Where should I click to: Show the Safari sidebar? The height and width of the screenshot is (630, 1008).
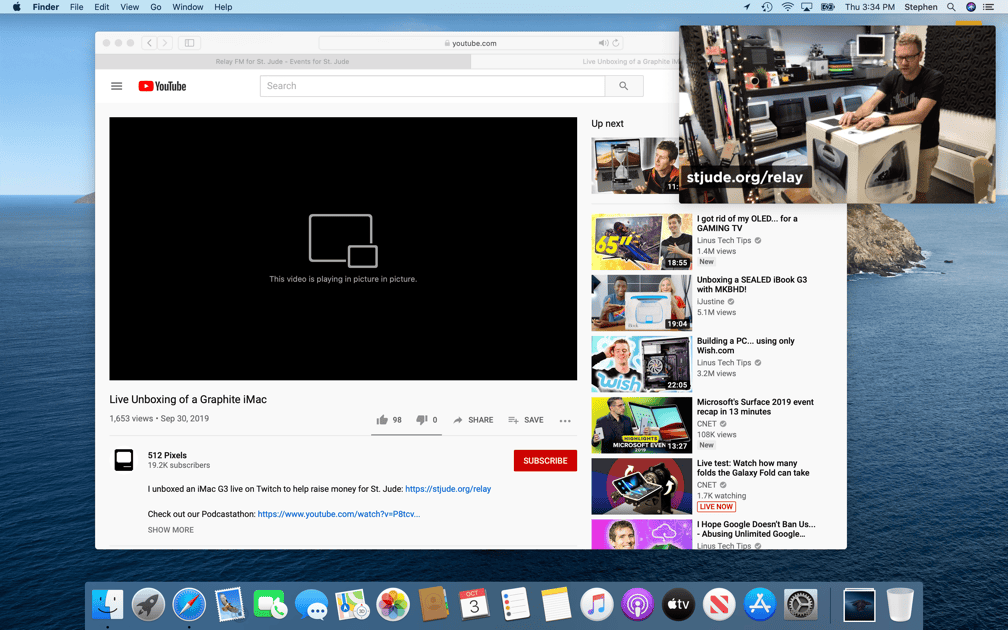(x=190, y=43)
